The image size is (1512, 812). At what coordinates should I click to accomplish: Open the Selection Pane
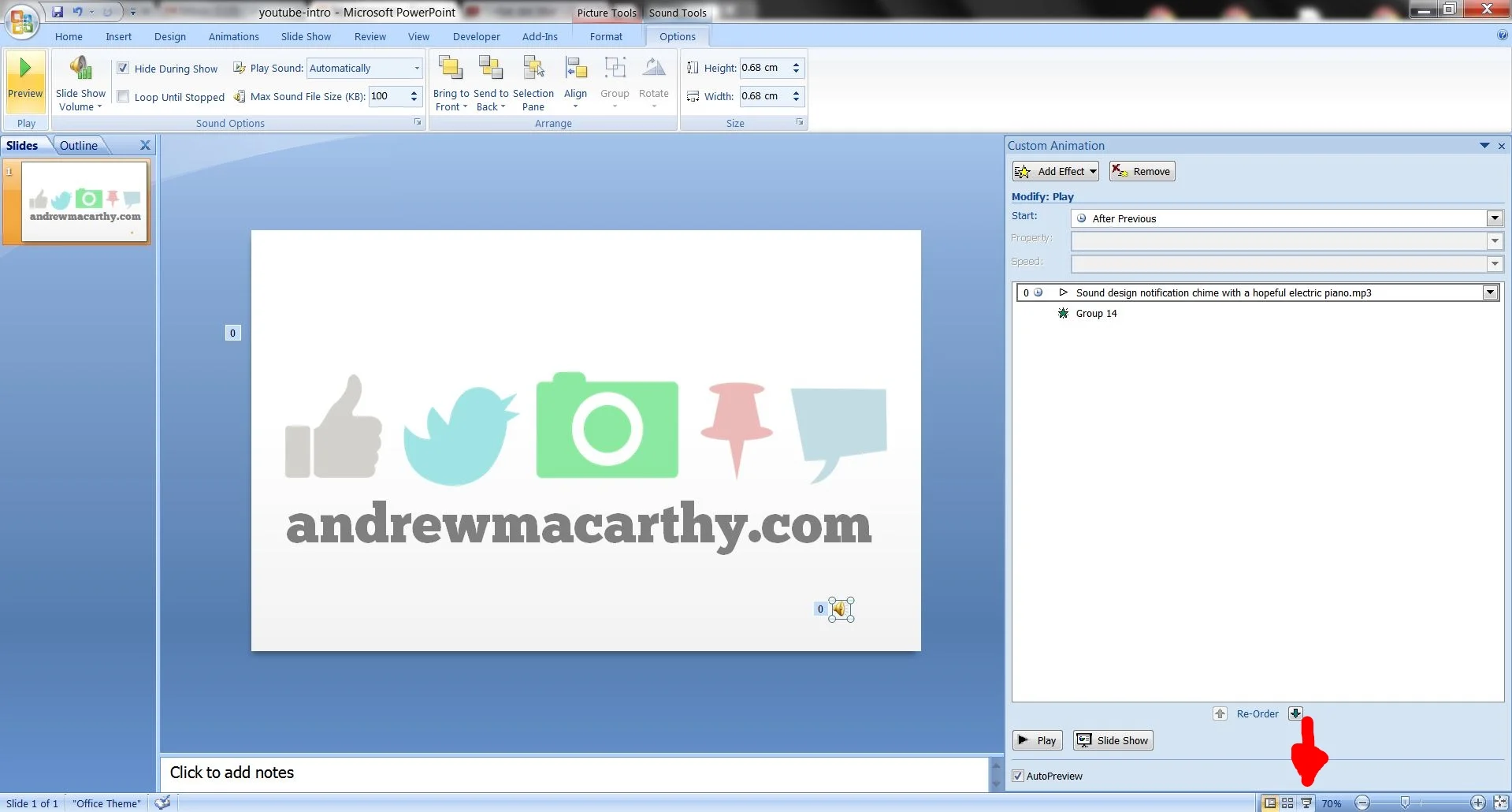click(533, 83)
